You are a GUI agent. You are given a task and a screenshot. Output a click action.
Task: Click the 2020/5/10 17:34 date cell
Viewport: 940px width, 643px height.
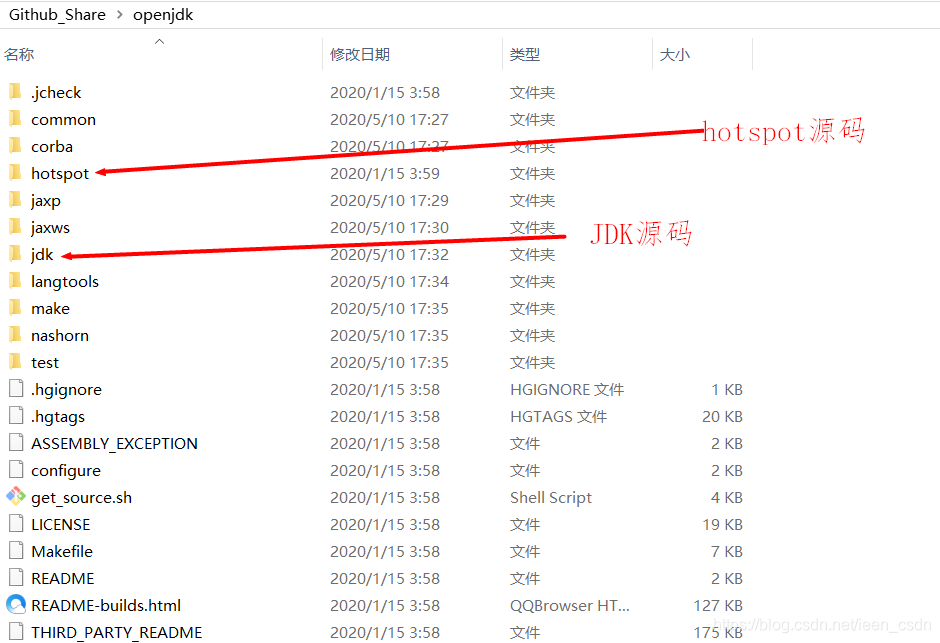coord(389,282)
